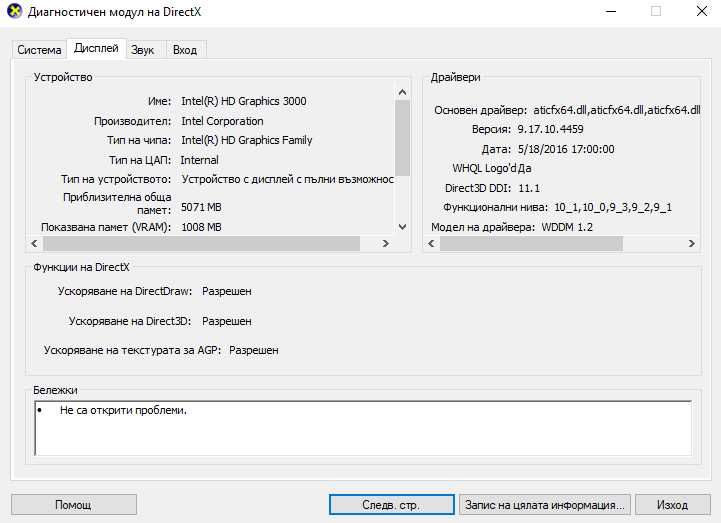Select the Дисплей tab
The height and width of the screenshot is (523, 721).
click(x=96, y=48)
